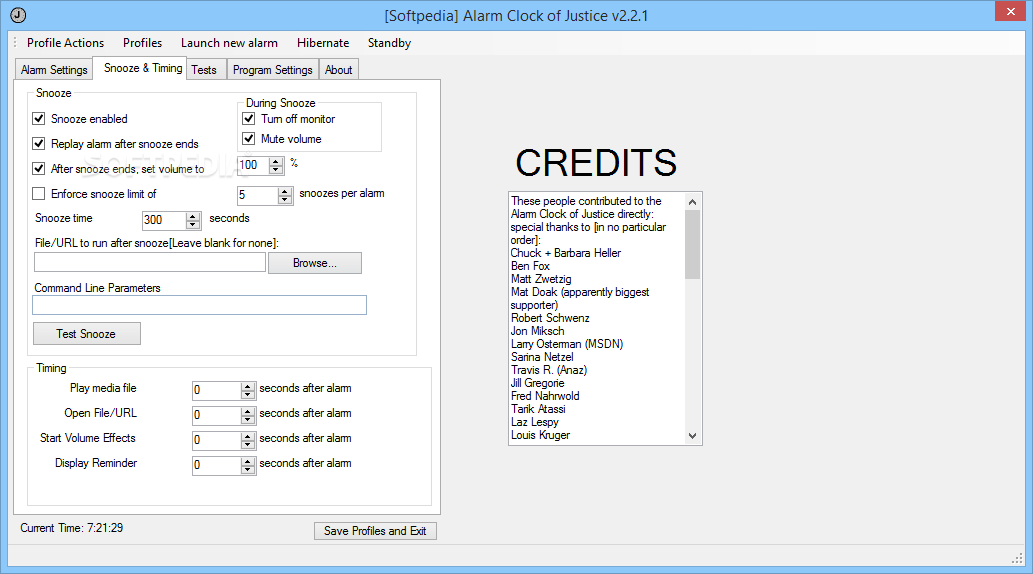Click the credits scrollbar down arrow
Image resolution: width=1033 pixels, height=574 pixels.
(x=692, y=436)
